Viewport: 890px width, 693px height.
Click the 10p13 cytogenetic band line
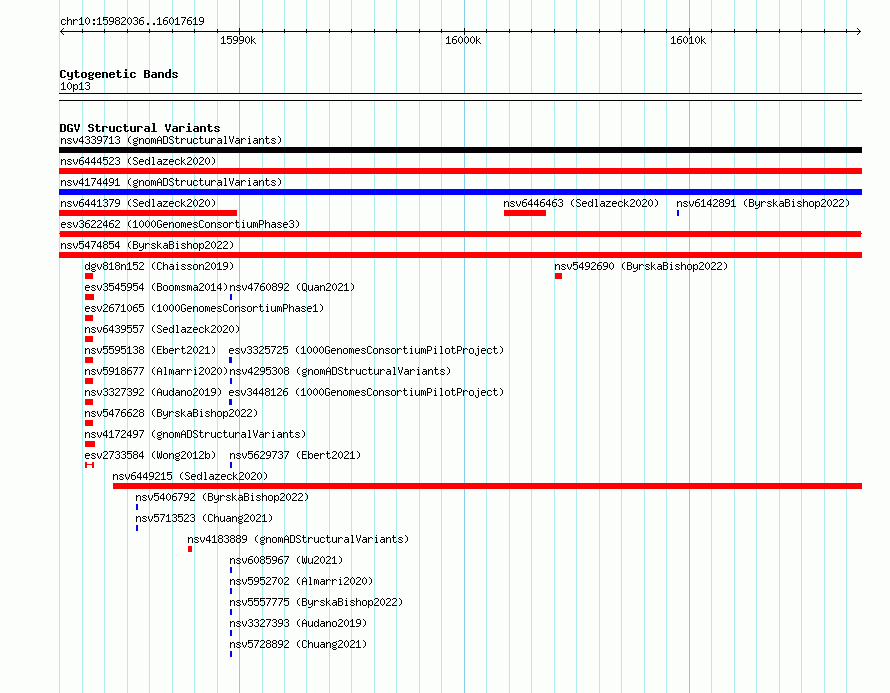[460, 97]
